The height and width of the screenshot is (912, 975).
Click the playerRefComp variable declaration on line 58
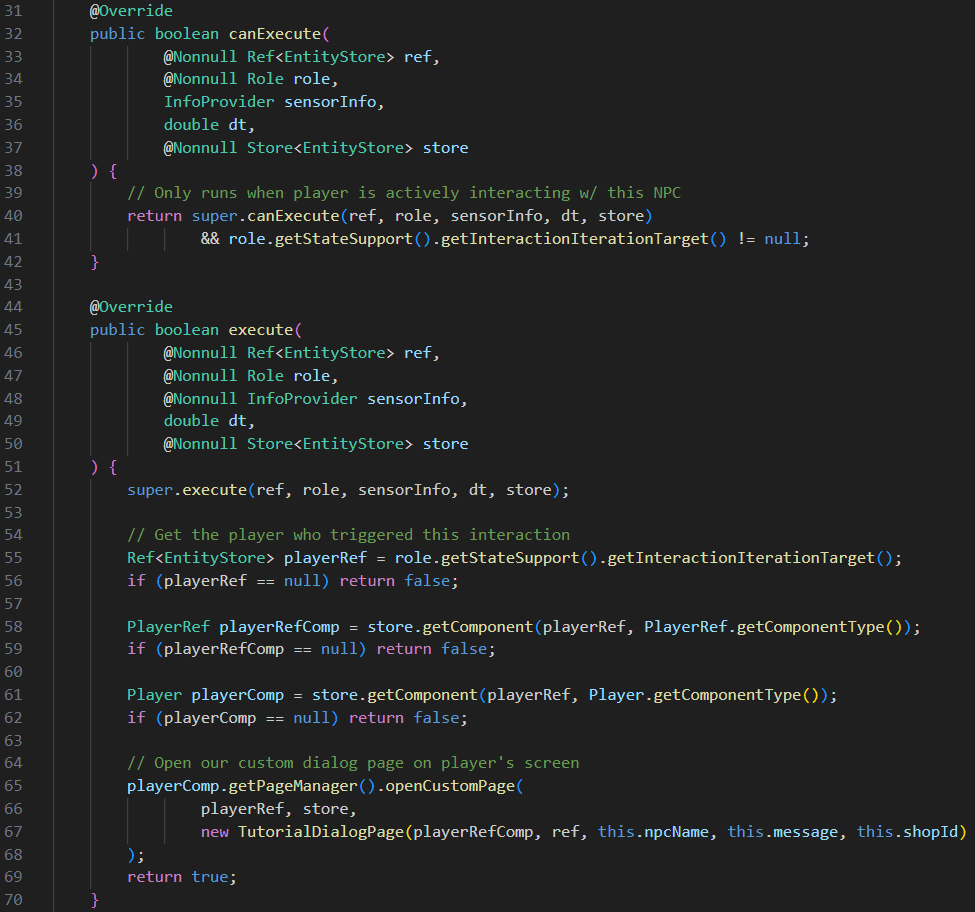coord(279,627)
